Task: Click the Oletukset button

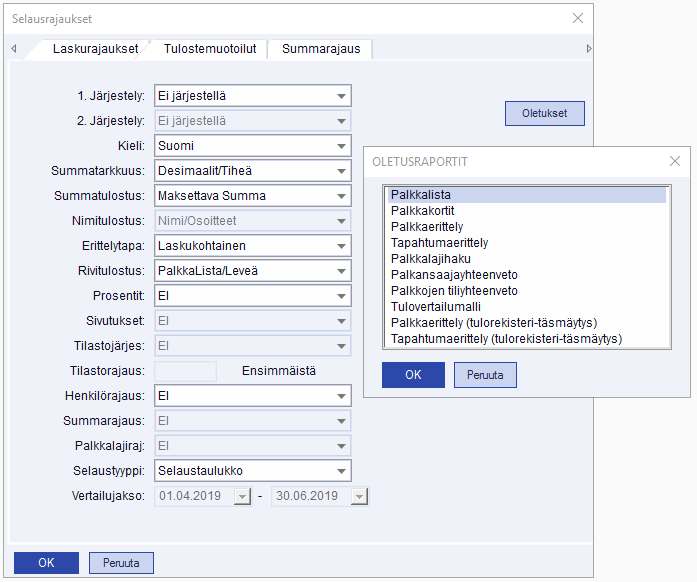Action: [x=544, y=113]
